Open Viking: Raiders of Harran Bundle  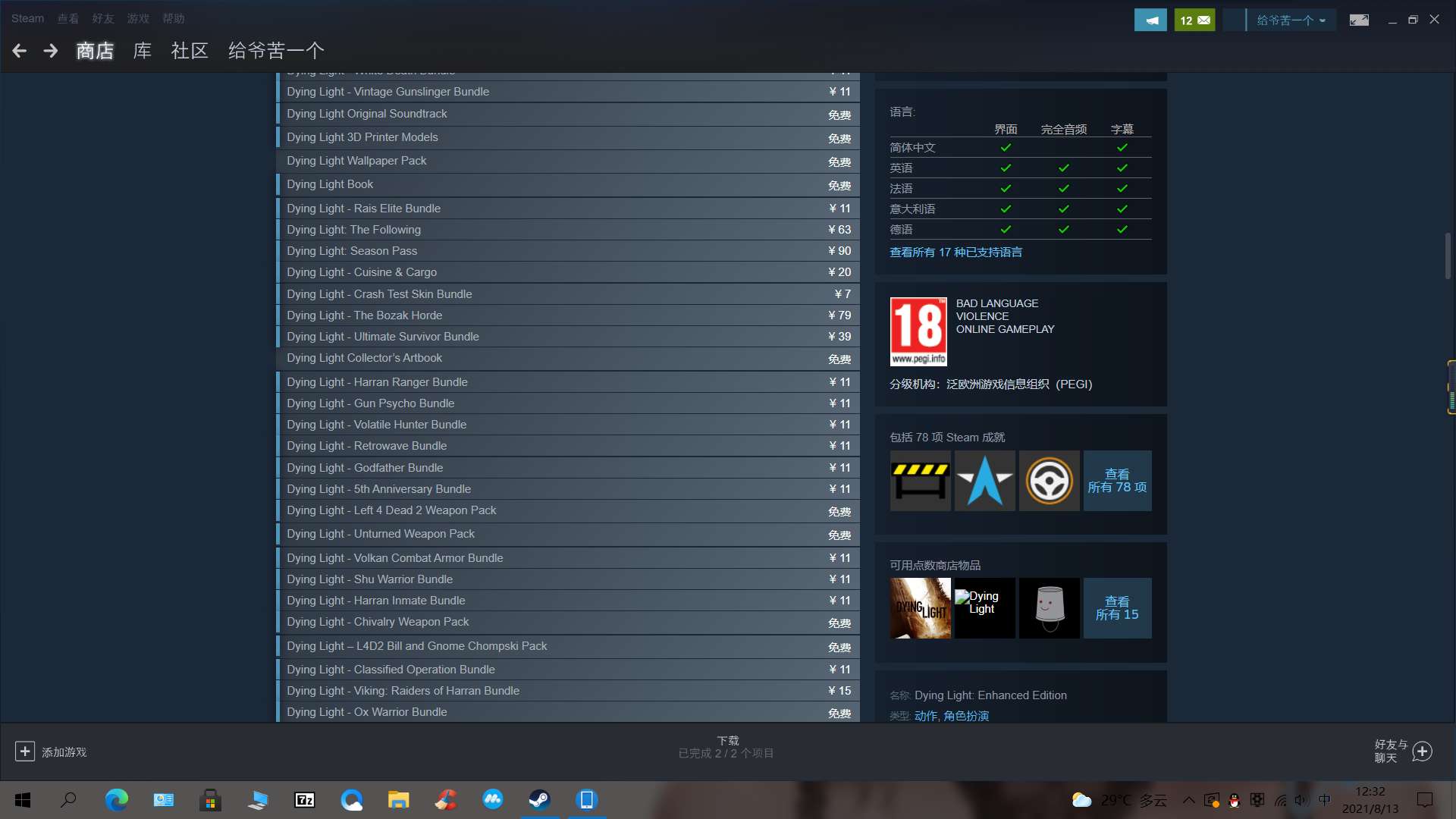pos(568,691)
